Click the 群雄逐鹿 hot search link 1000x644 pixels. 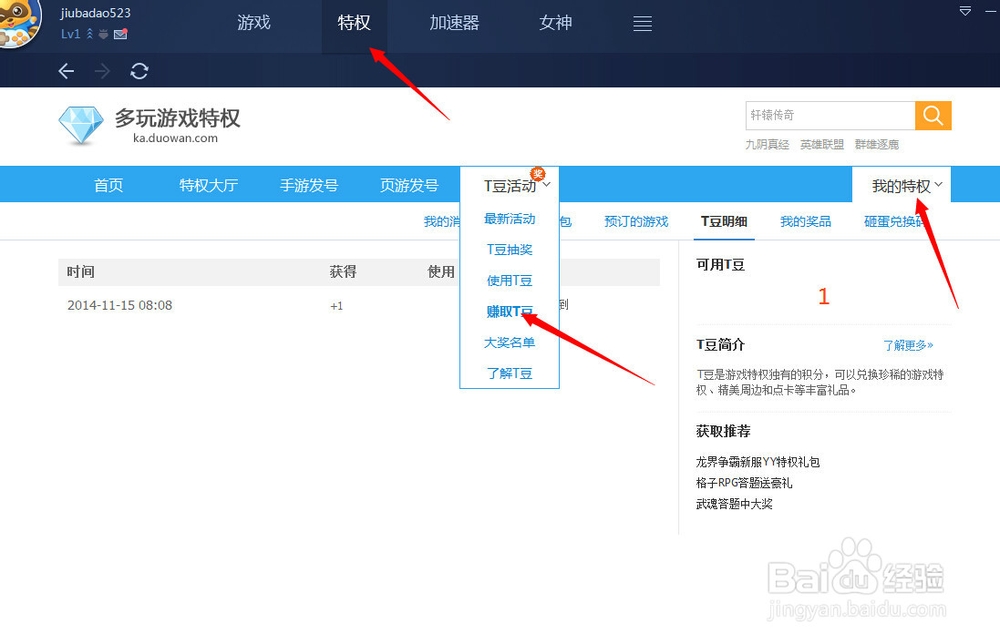click(x=877, y=145)
